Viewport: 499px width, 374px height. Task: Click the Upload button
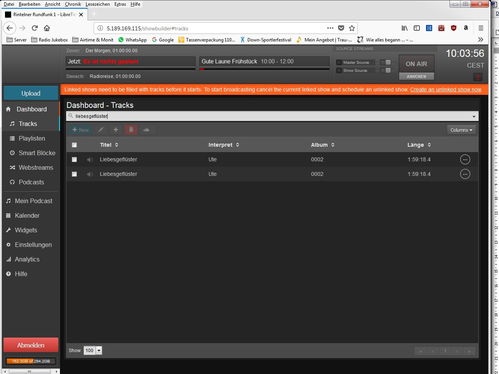[x=31, y=93]
